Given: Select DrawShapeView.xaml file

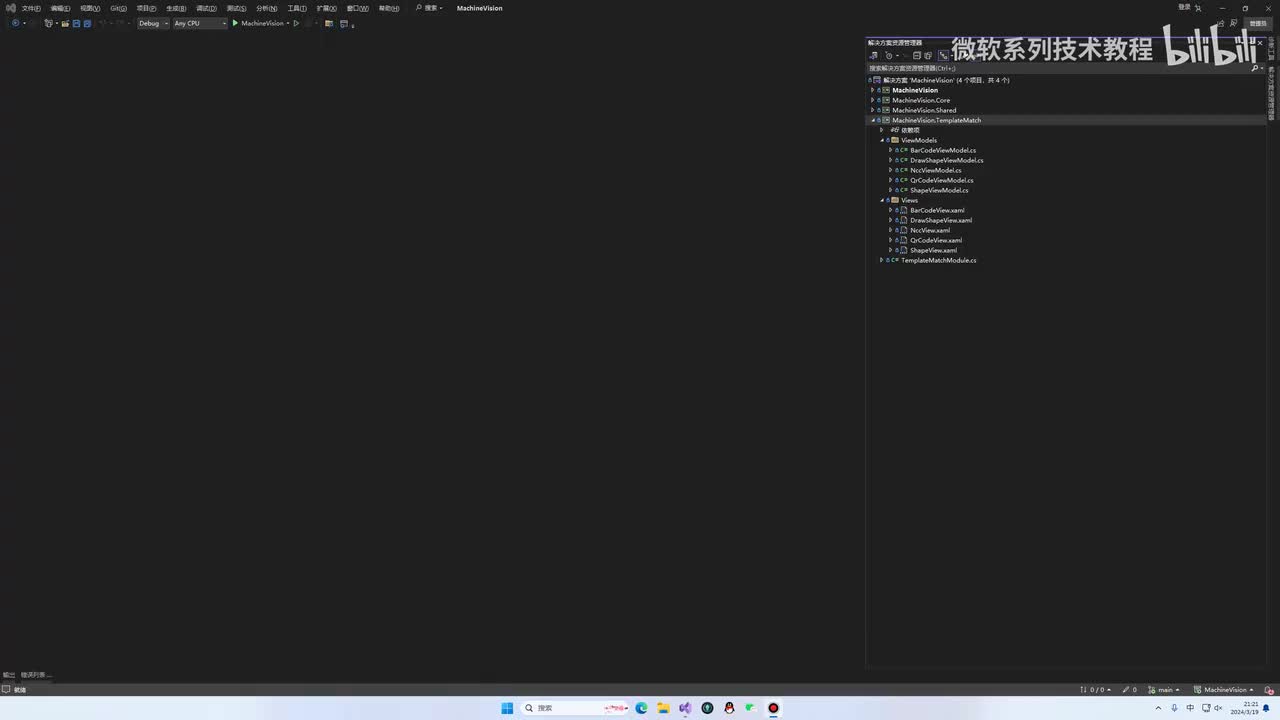Looking at the screenshot, I should click(941, 220).
